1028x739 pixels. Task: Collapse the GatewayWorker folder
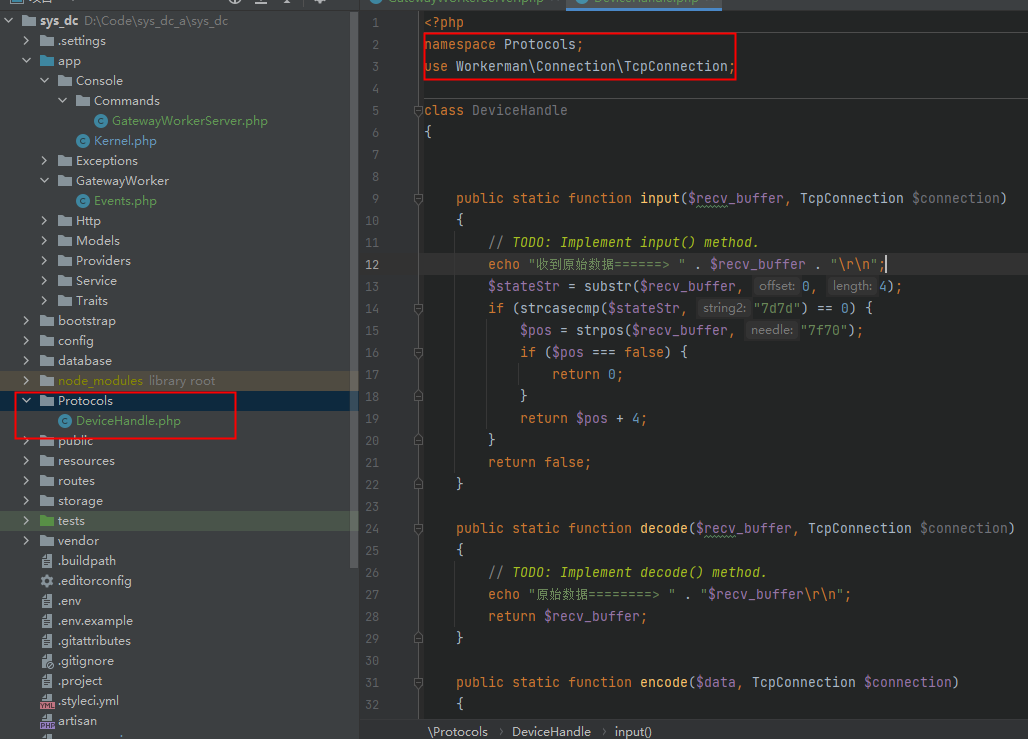tap(44, 180)
